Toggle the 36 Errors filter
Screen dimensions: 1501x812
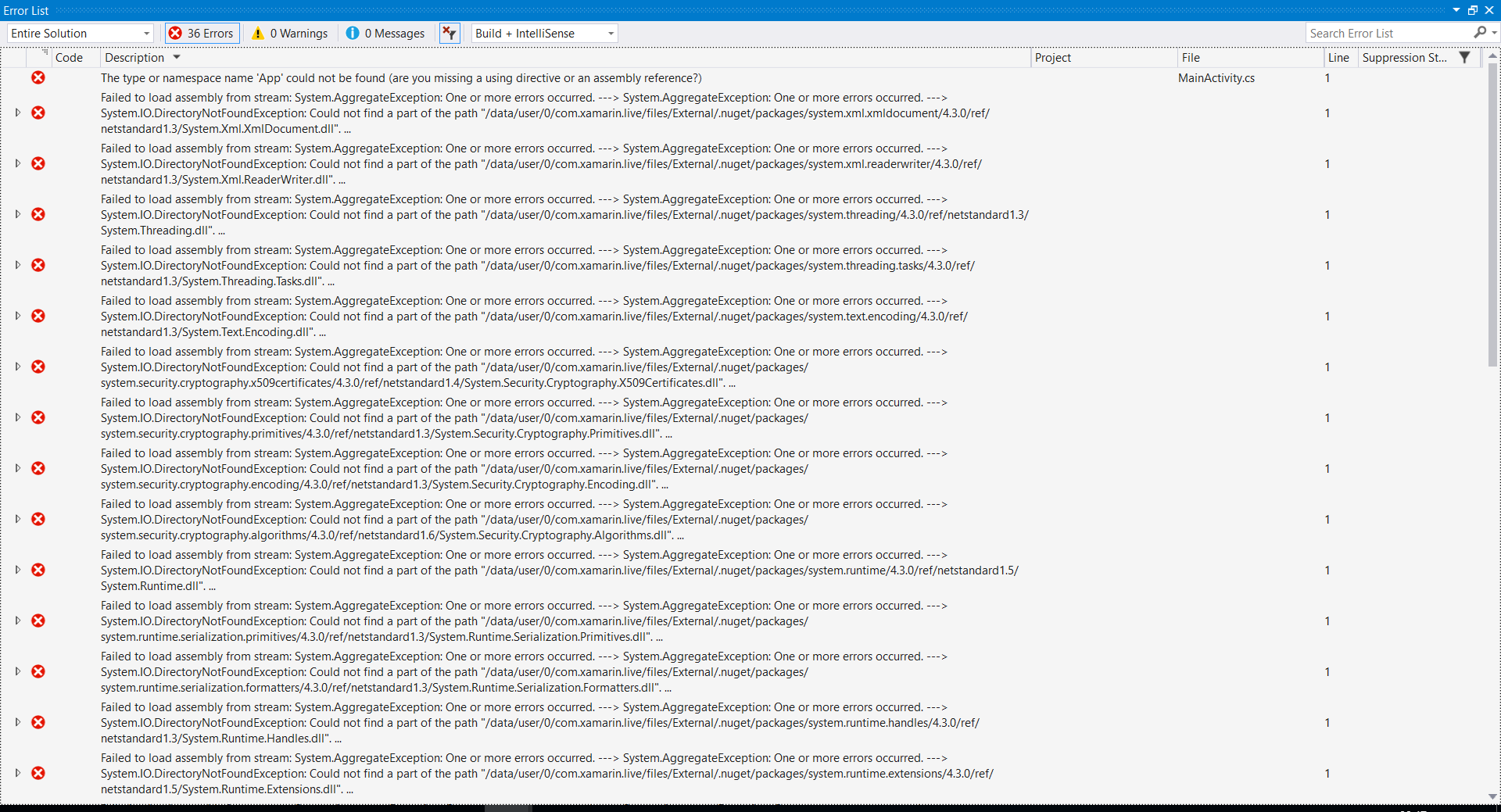201,33
